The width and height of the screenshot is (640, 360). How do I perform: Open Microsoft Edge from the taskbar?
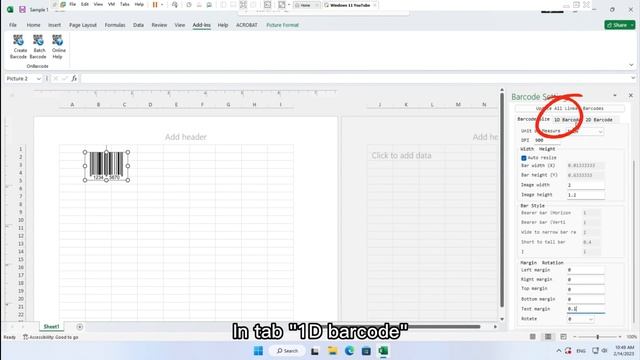pyautogui.click(x=349, y=351)
